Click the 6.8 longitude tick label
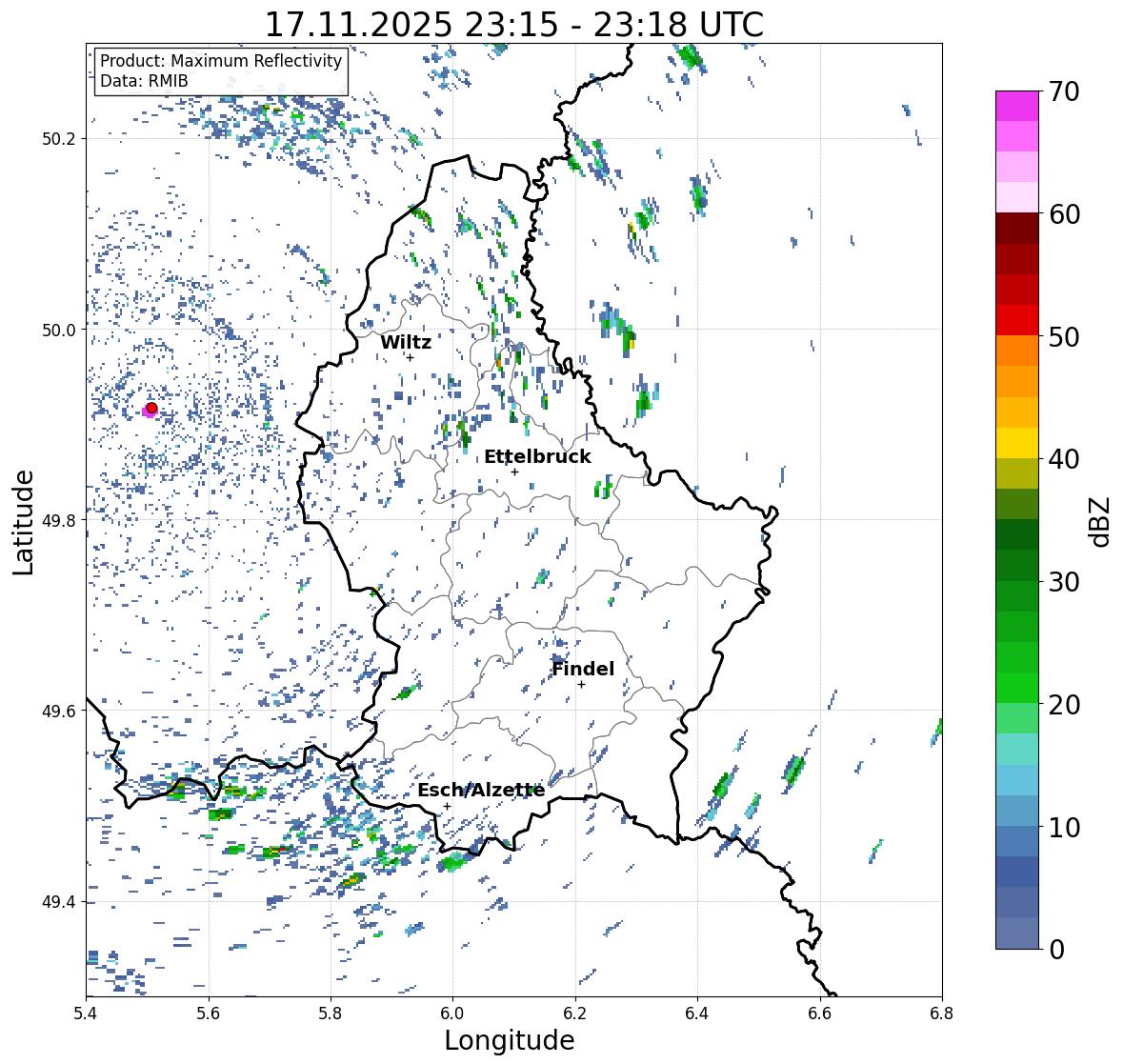 click(x=942, y=1014)
